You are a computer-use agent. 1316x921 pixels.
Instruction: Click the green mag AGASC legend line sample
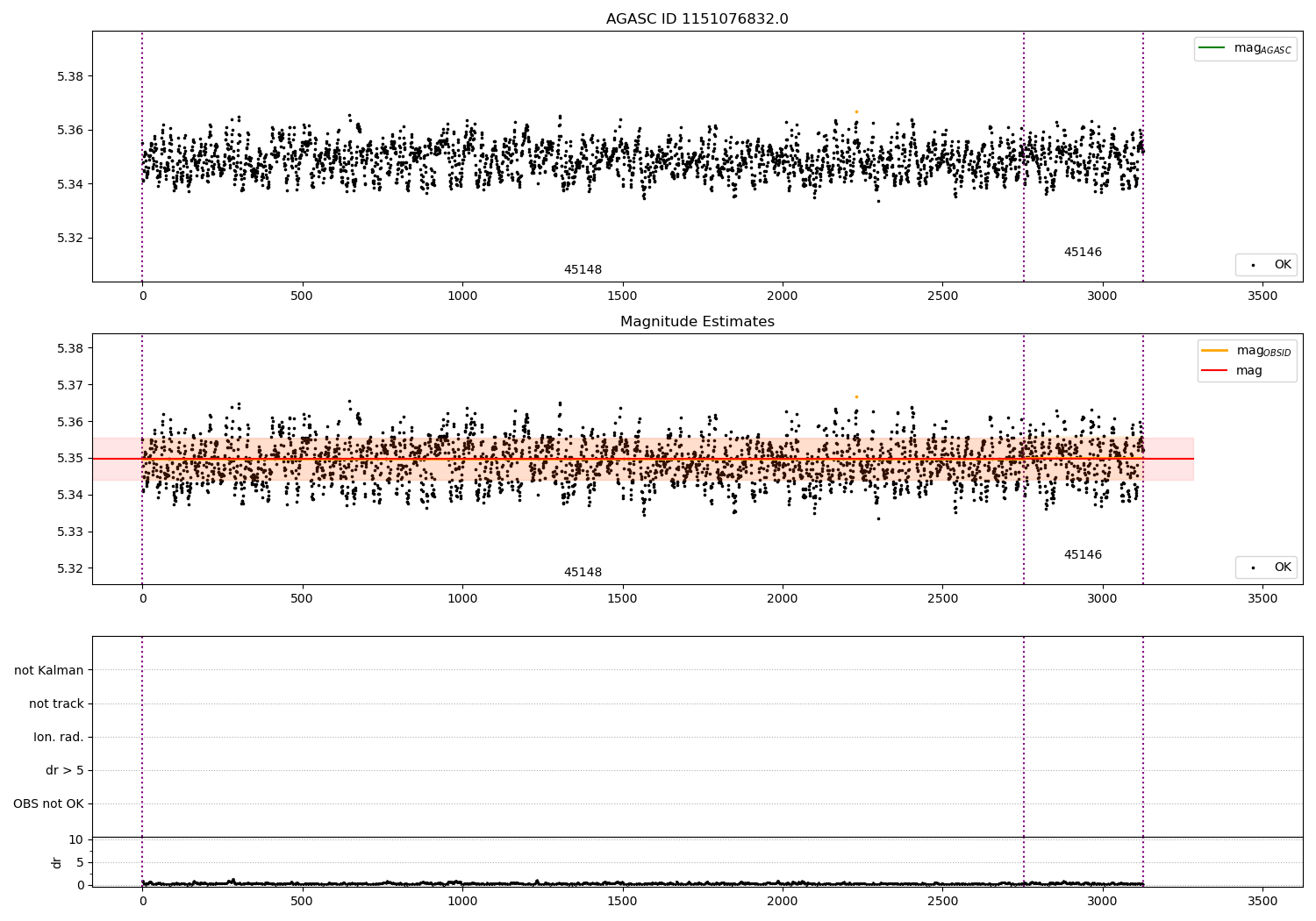point(1212,48)
